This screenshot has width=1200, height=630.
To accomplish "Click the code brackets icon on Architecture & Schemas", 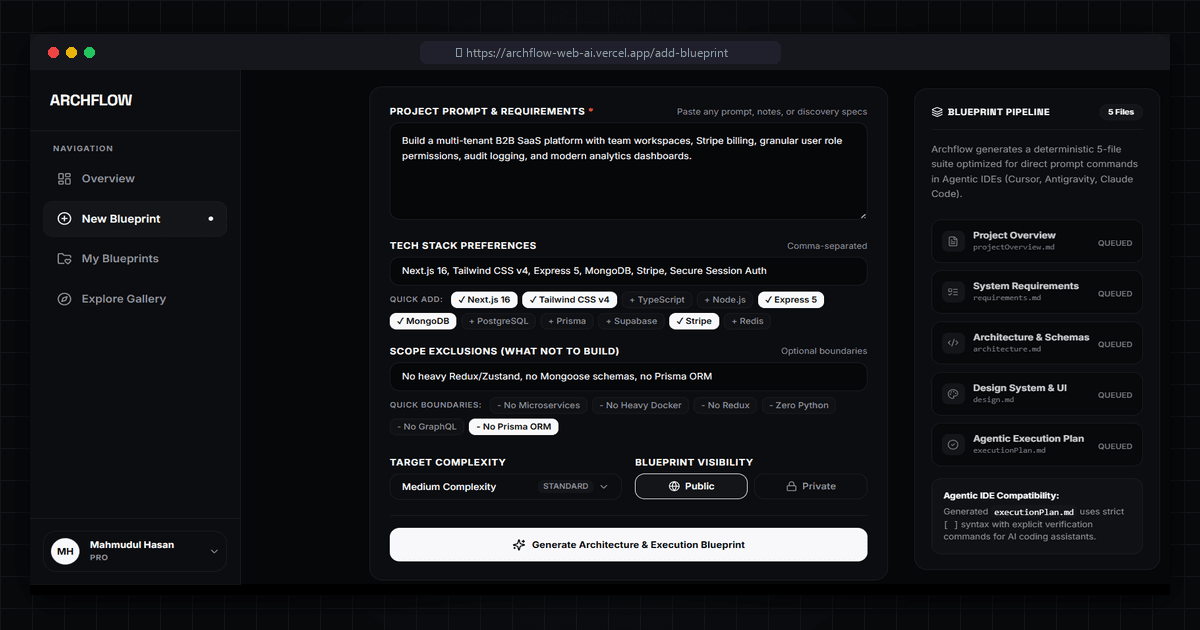I will pos(952,343).
